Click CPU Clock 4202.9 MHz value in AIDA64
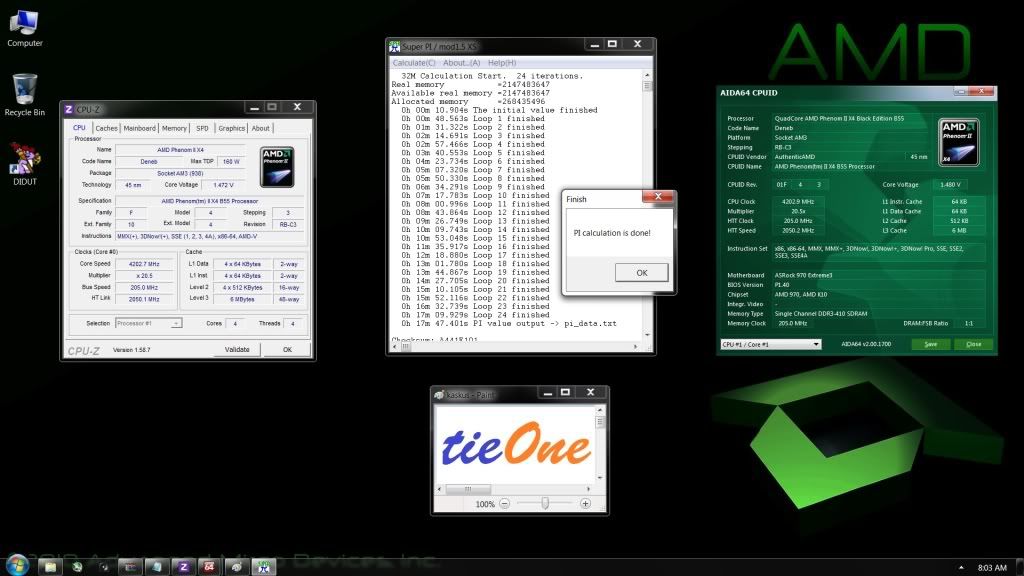Viewport: 1024px width, 576px height. pos(798,202)
